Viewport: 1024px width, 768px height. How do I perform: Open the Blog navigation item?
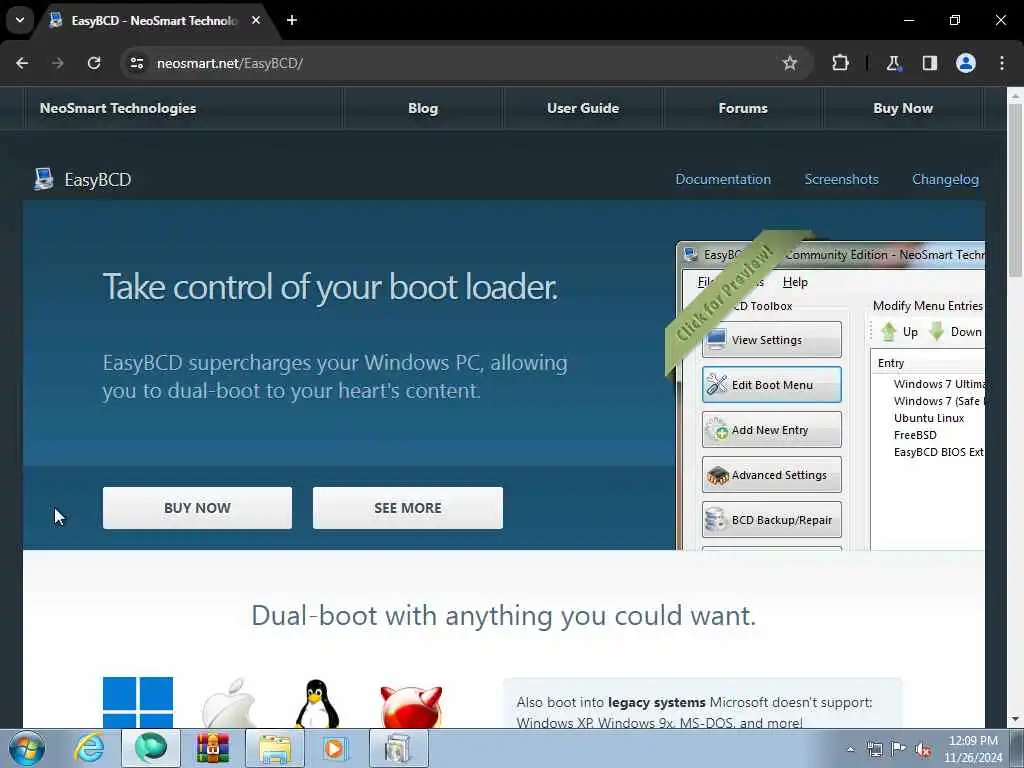423,108
